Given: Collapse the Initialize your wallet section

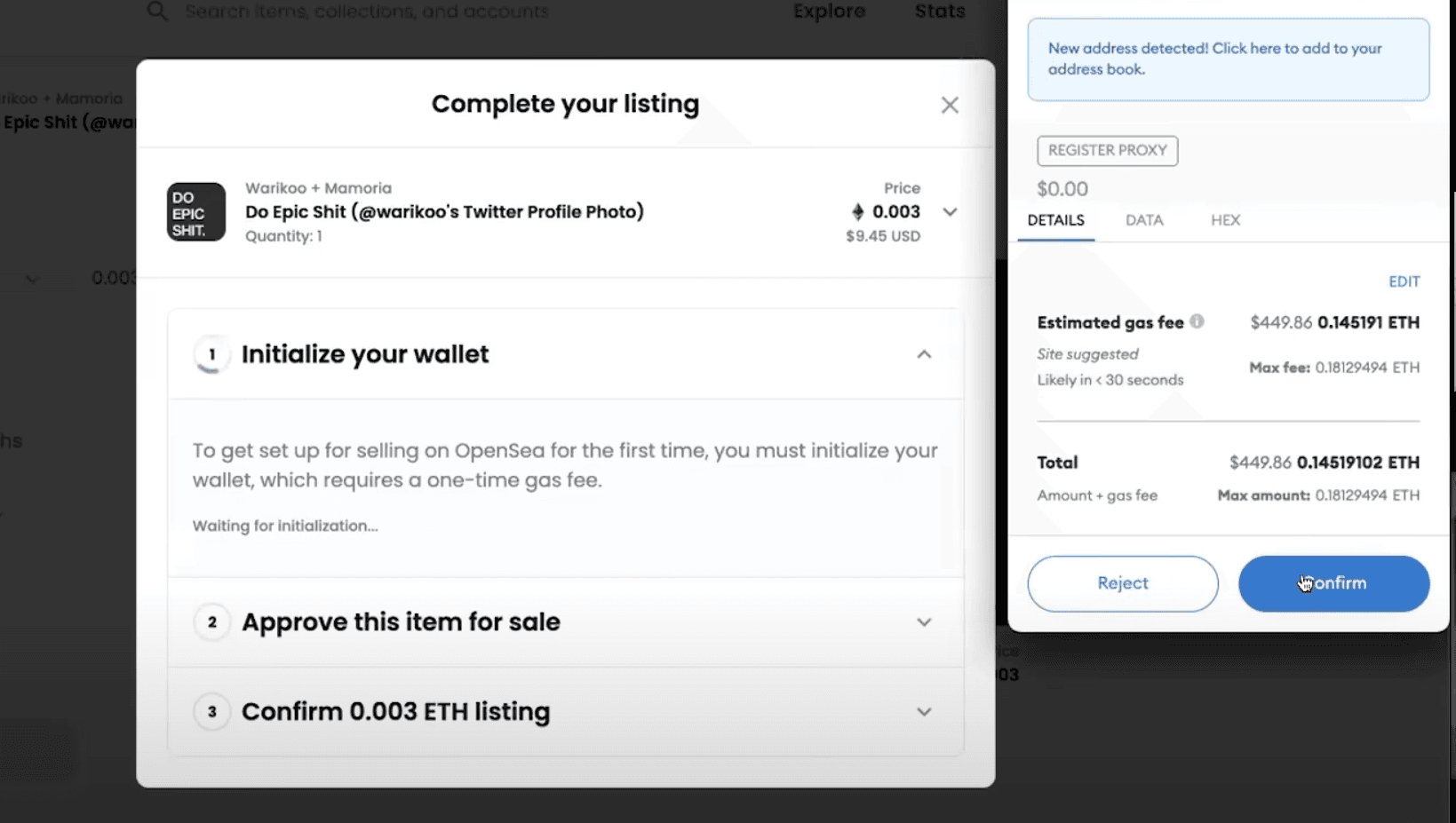Looking at the screenshot, I should pyautogui.click(x=924, y=354).
